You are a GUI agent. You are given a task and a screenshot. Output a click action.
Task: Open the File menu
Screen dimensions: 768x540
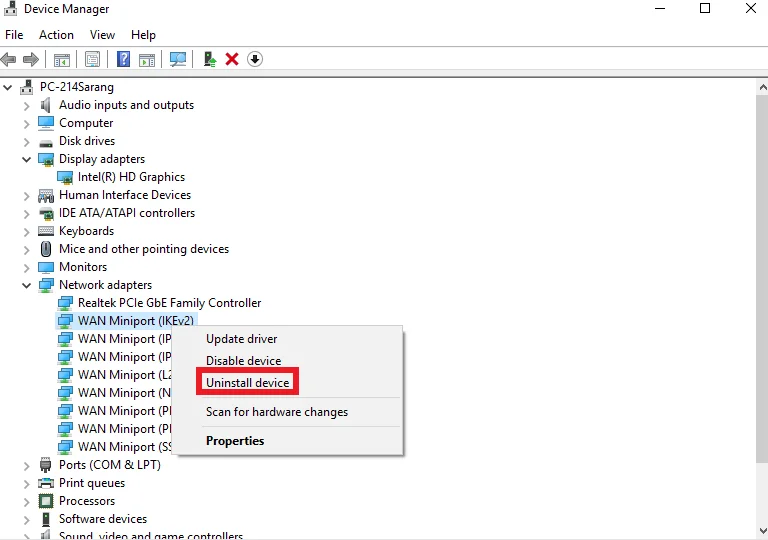point(14,35)
